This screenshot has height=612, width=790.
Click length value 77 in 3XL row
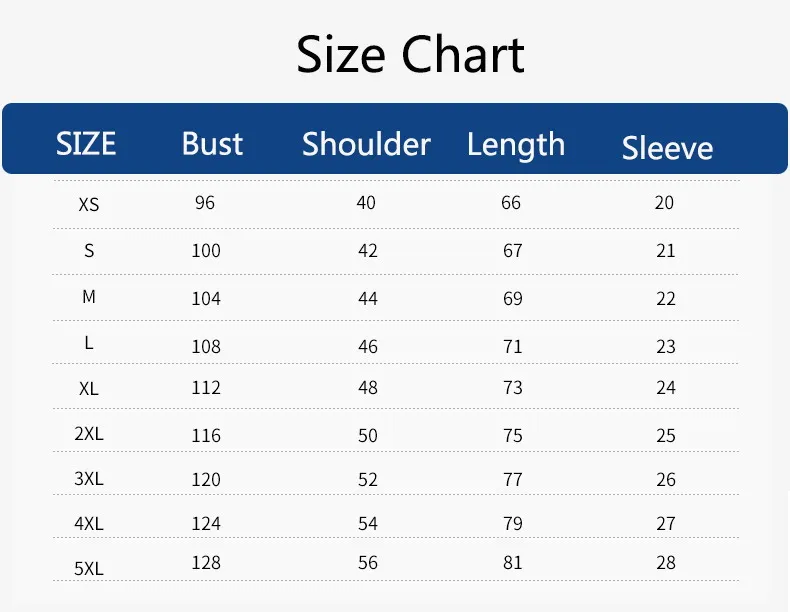(x=512, y=479)
